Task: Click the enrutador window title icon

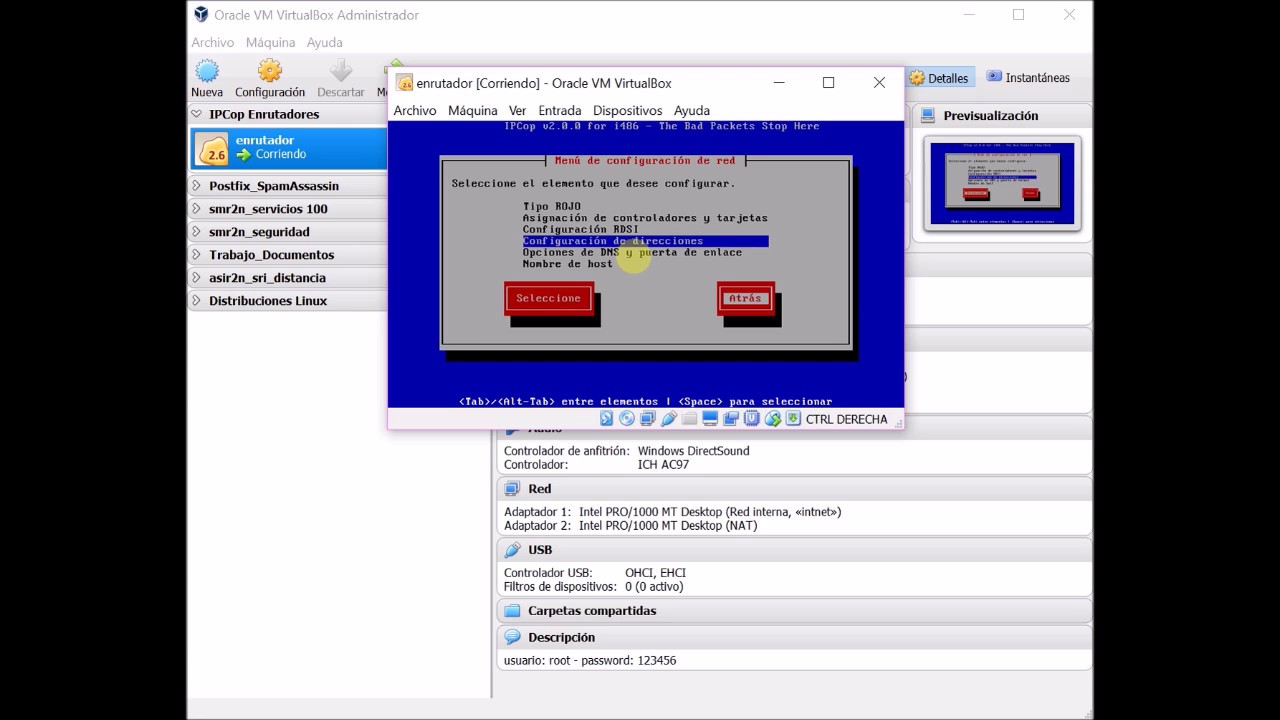Action: 404,83
